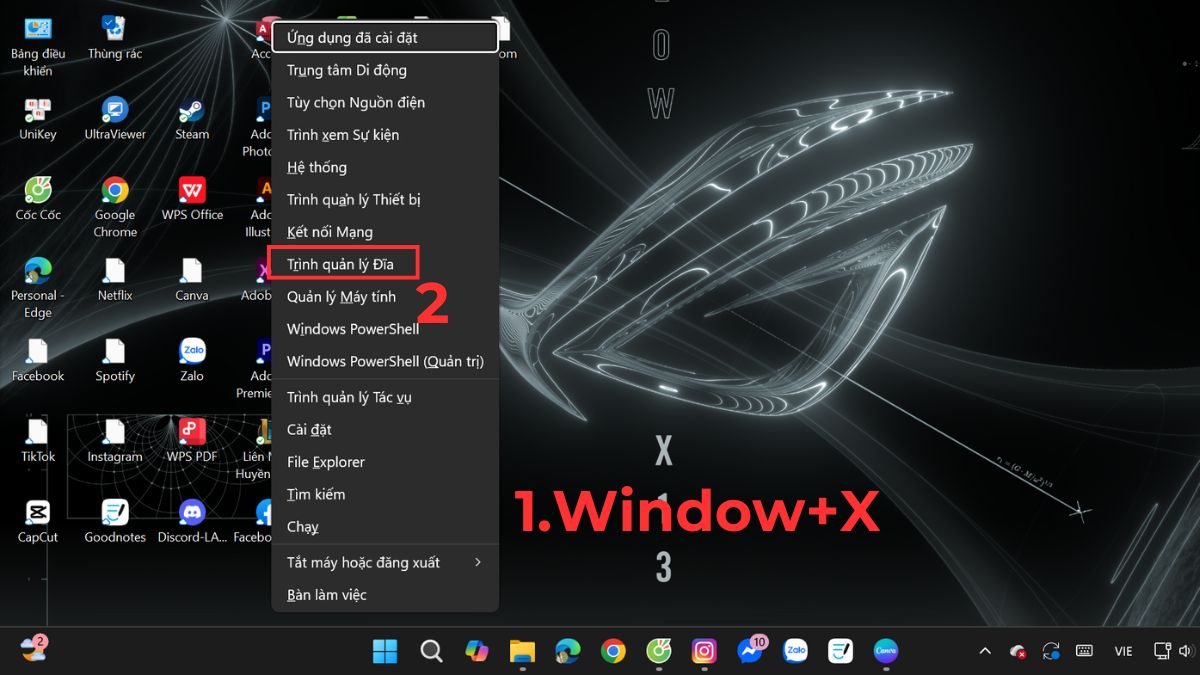Open Trình quản lý Tác vụ
Screen dimensions: 1200x675
pos(386,397)
